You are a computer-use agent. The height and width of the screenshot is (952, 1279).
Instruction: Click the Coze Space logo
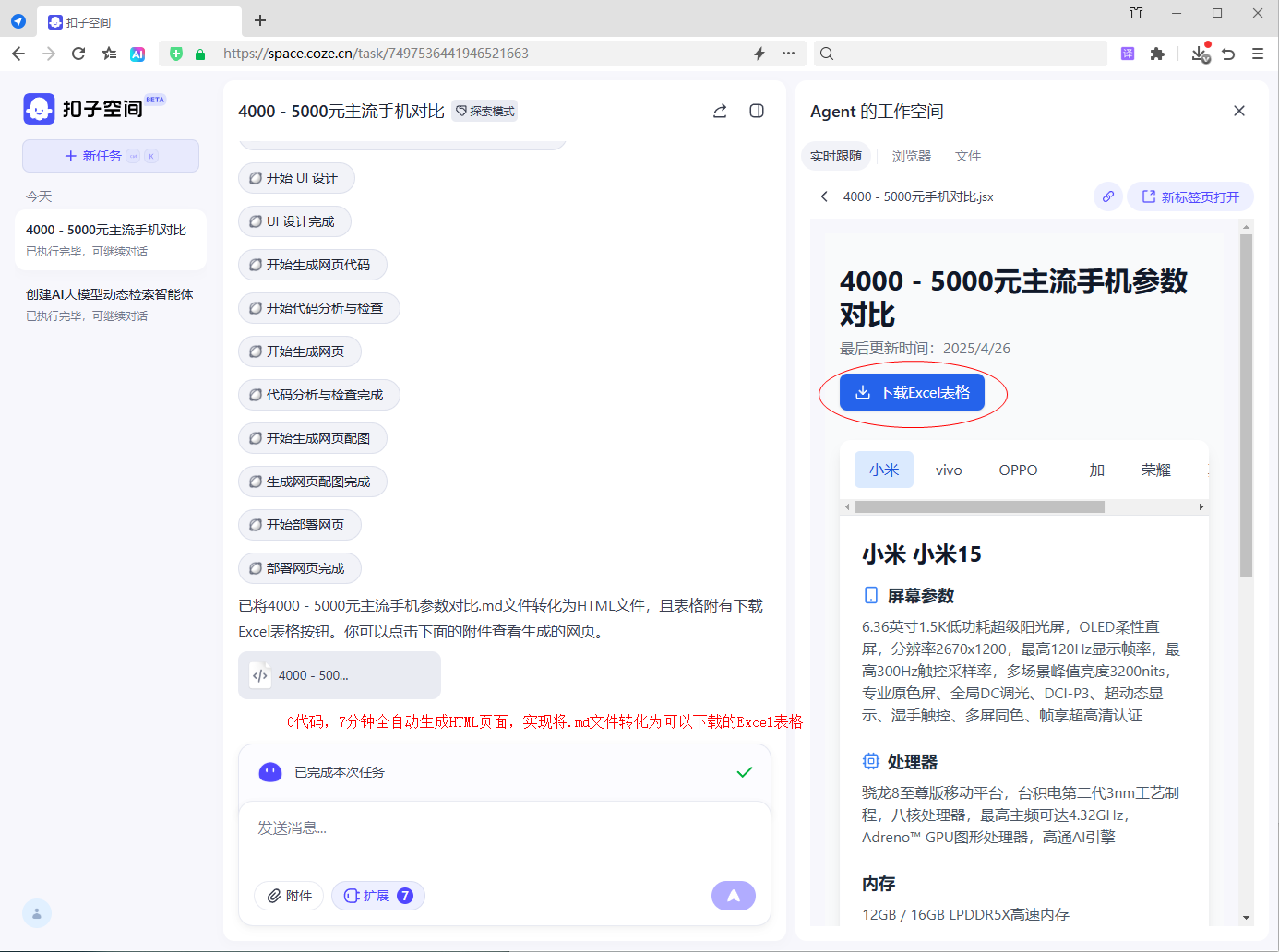coord(95,108)
